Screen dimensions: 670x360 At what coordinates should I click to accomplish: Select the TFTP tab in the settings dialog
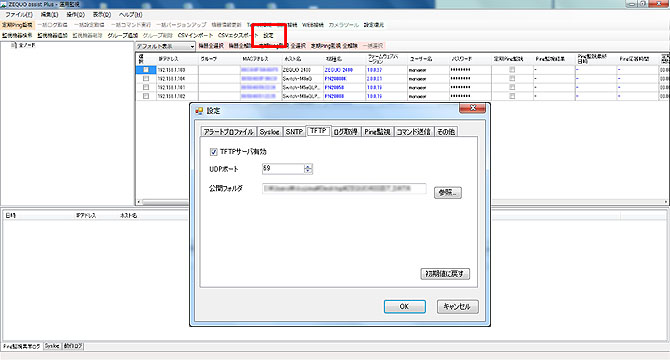coord(318,131)
